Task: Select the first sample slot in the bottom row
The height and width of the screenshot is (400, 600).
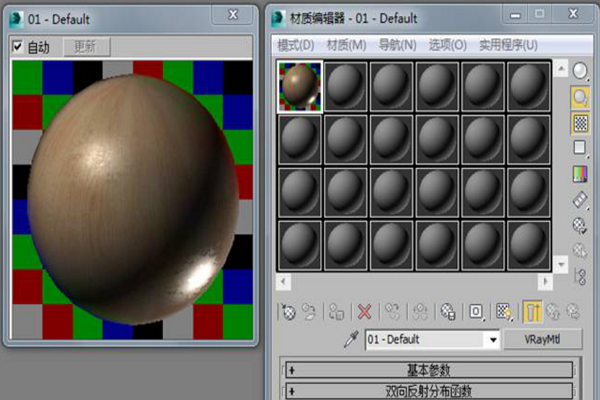Action: [x=300, y=245]
